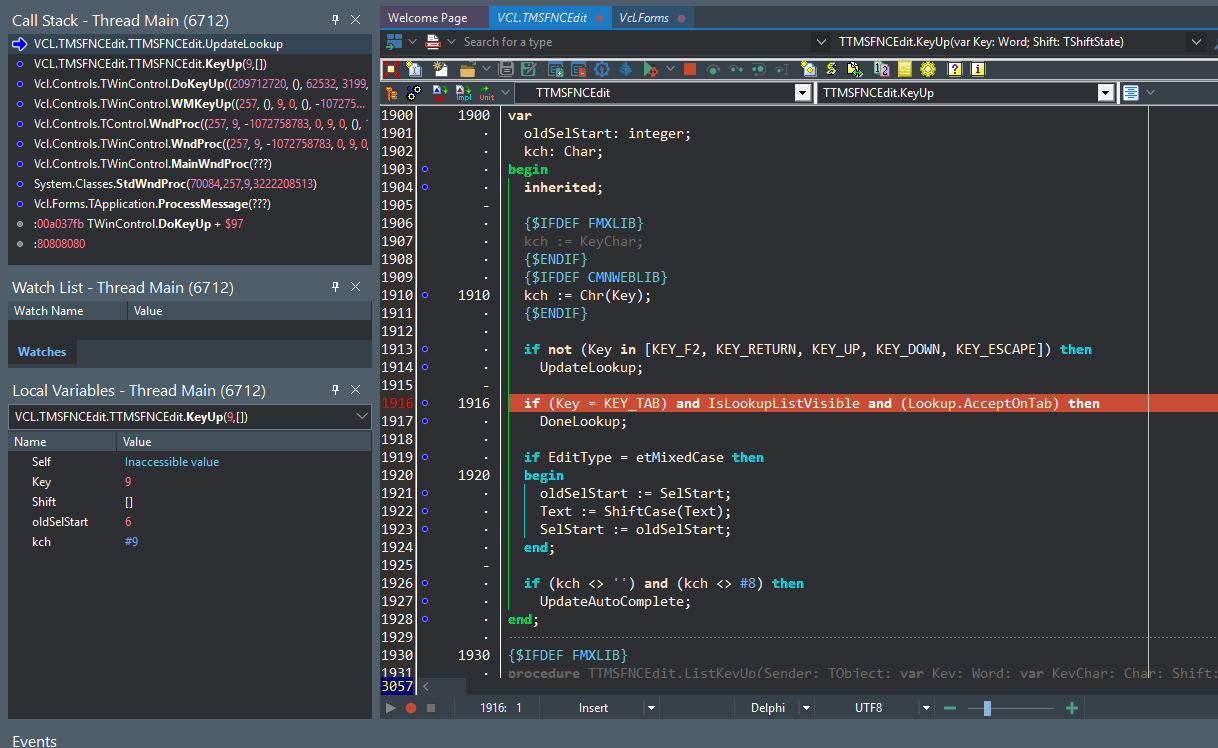The image size is (1218, 748).
Task: Select the StdWndProc call stack frame
Action: tap(190, 184)
